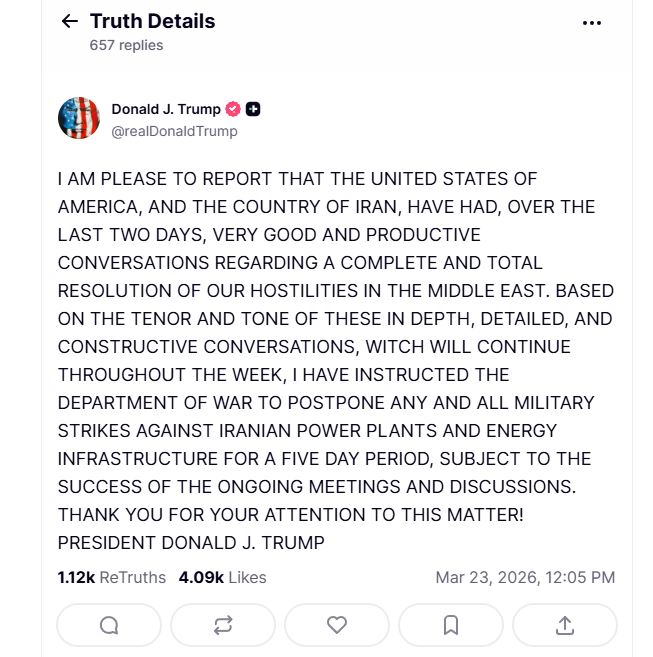The width and height of the screenshot is (653, 657).
Task: Share the post using the upload icon
Action: click(x=565, y=625)
